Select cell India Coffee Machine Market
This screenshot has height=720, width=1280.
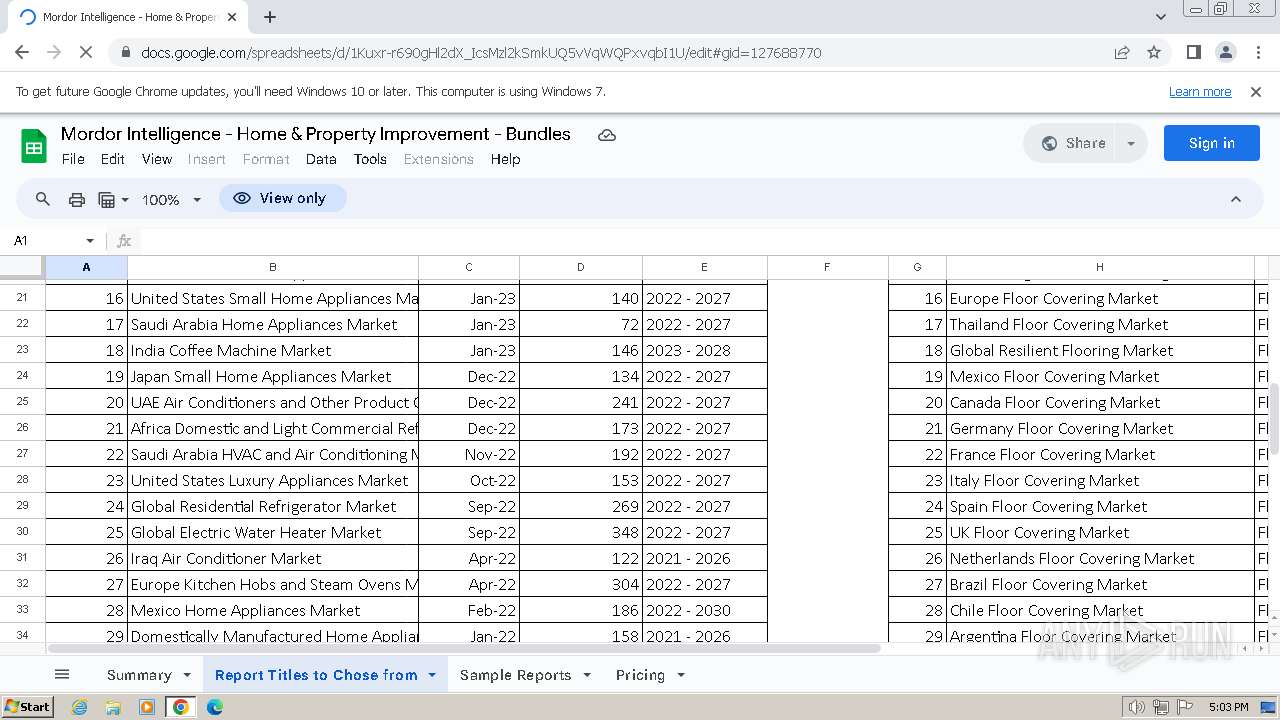pyautogui.click(x=273, y=350)
